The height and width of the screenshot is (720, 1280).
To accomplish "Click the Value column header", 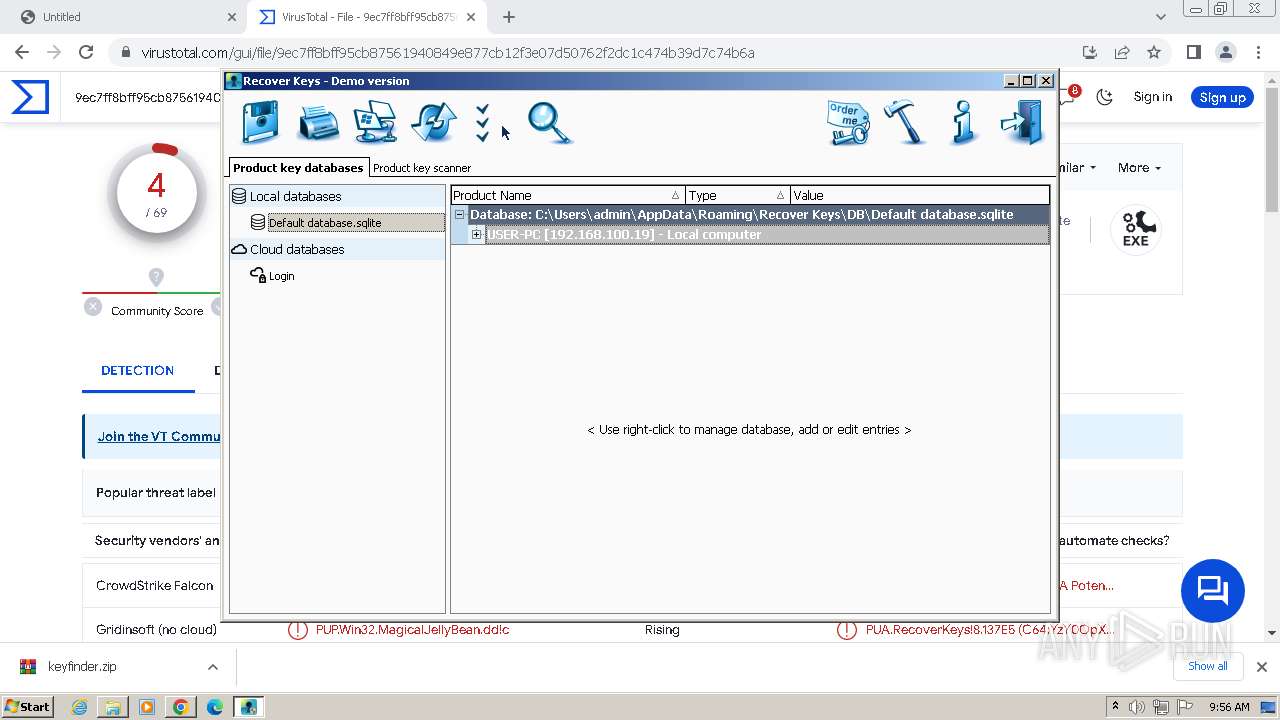I will [919, 195].
